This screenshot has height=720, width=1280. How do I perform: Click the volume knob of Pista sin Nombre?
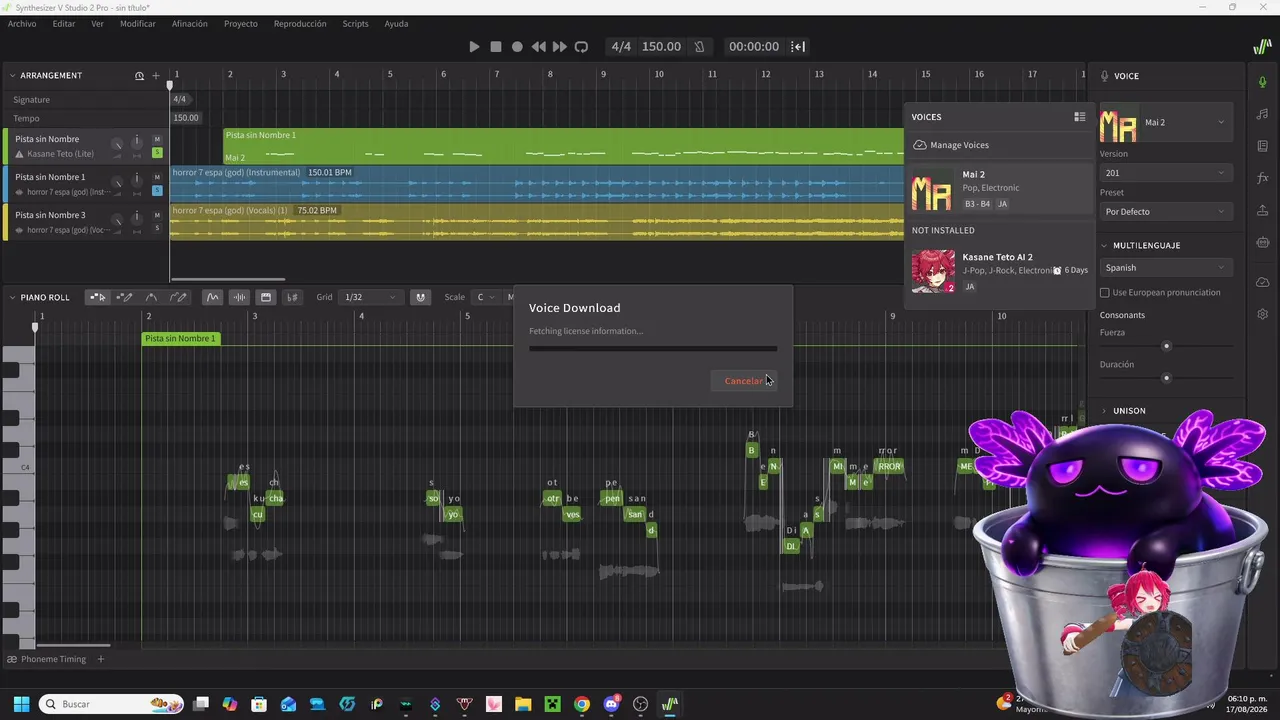point(117,145)
